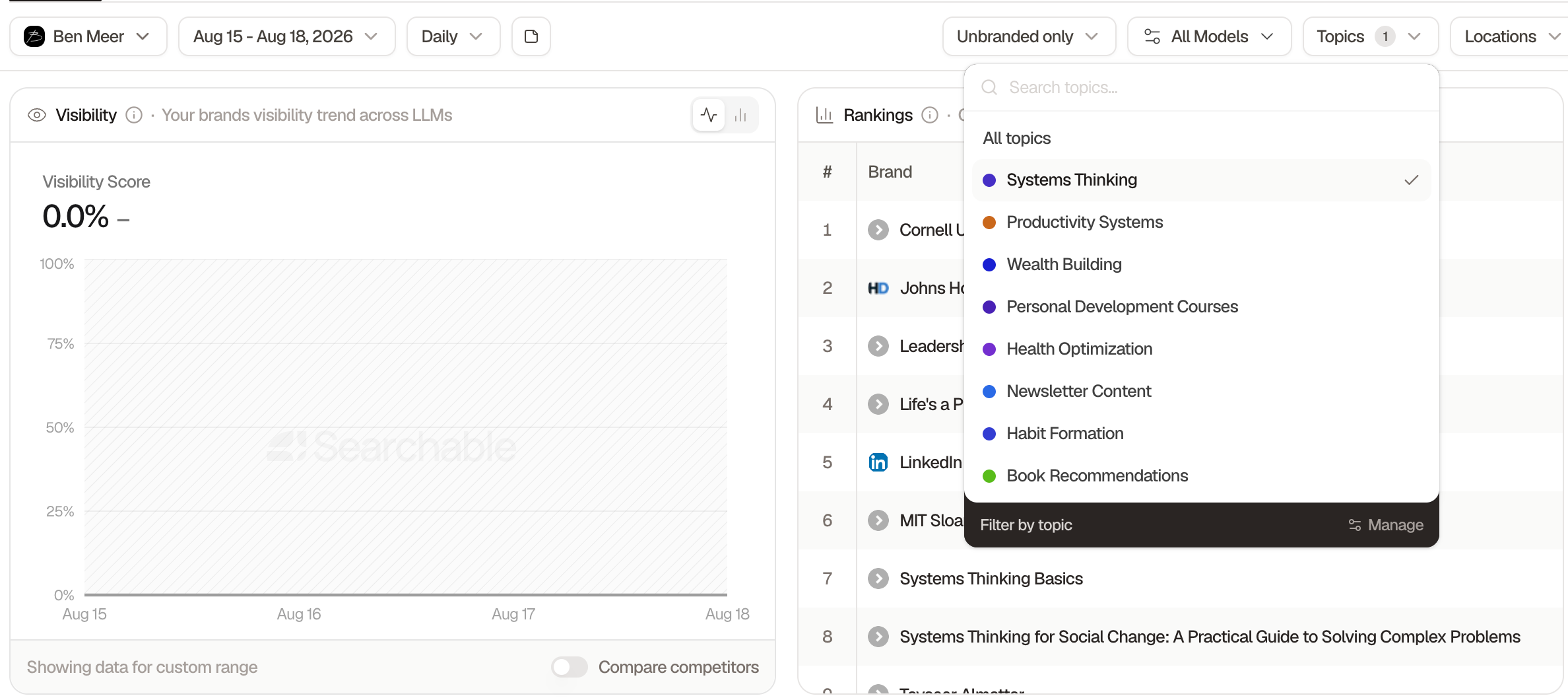Screen dimensions: 1568x700
Task: Select Book Recommendations topic
Action: (1201, 476)
